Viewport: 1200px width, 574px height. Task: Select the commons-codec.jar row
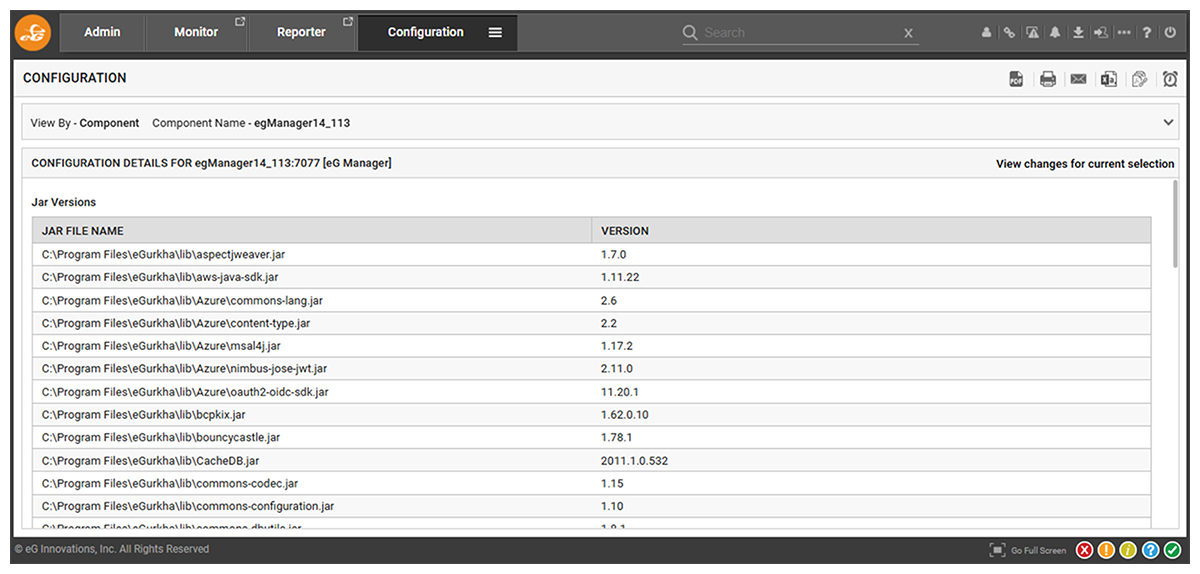click(592, 484)
